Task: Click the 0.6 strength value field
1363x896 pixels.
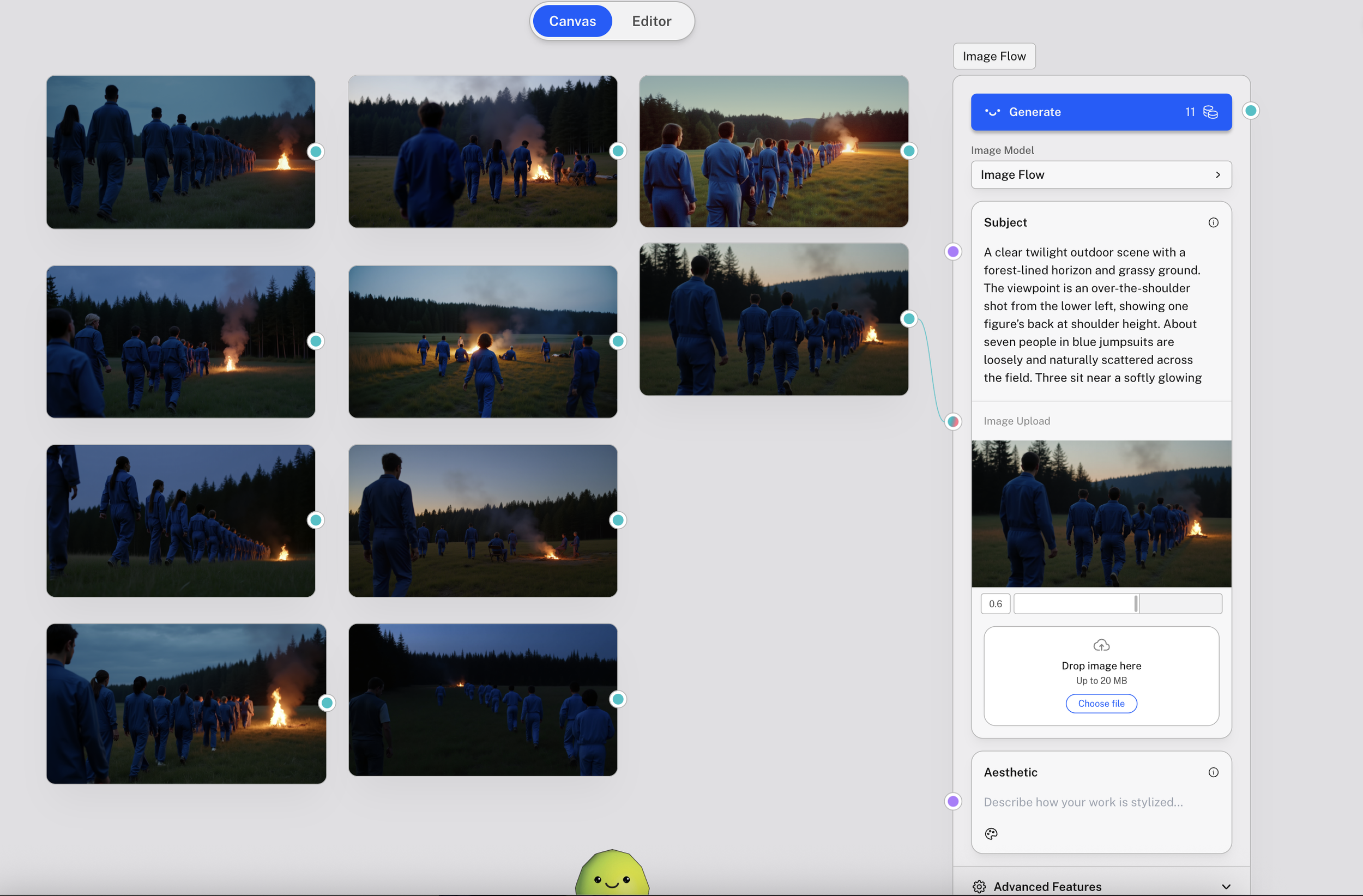Action: (x=996, y=603)
